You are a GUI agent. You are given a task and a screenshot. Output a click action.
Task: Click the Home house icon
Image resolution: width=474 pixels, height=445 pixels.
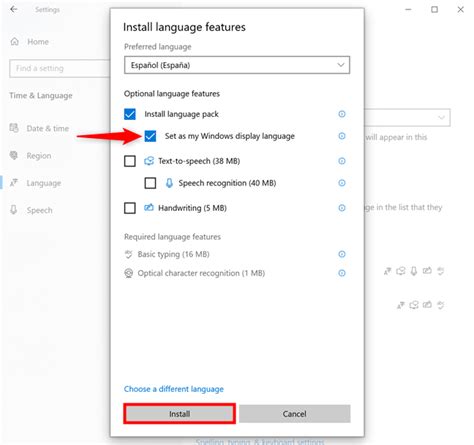(x=15, y=42)
